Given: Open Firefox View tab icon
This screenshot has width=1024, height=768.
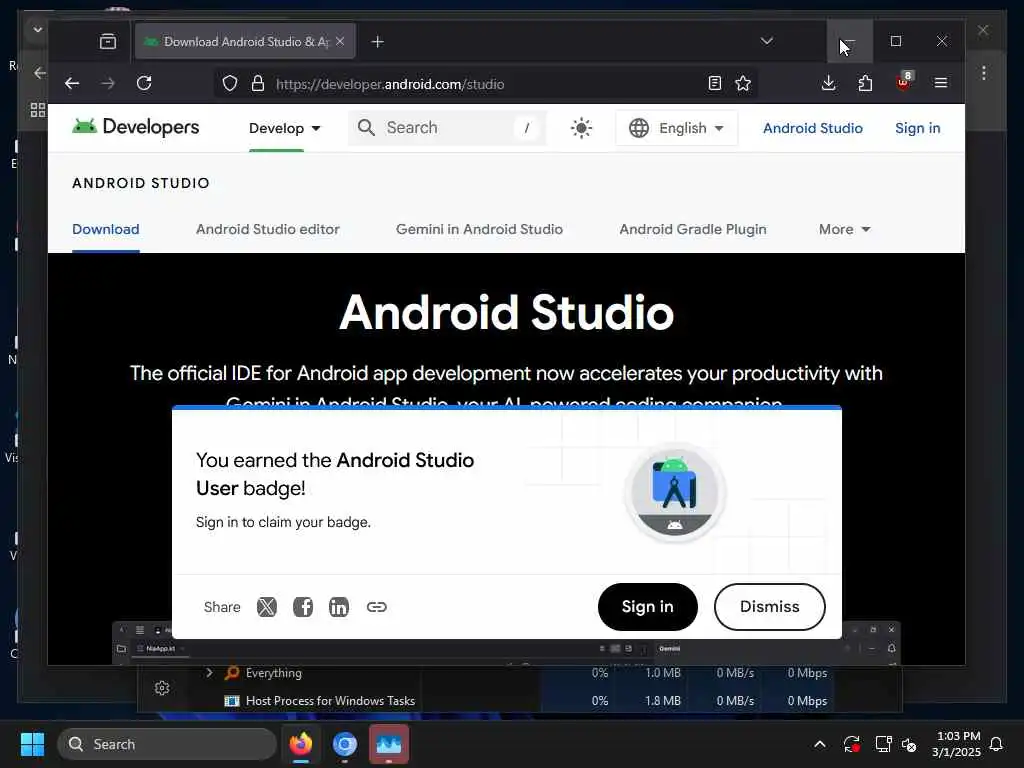Looking at the screenshot, I should (108, 42).
